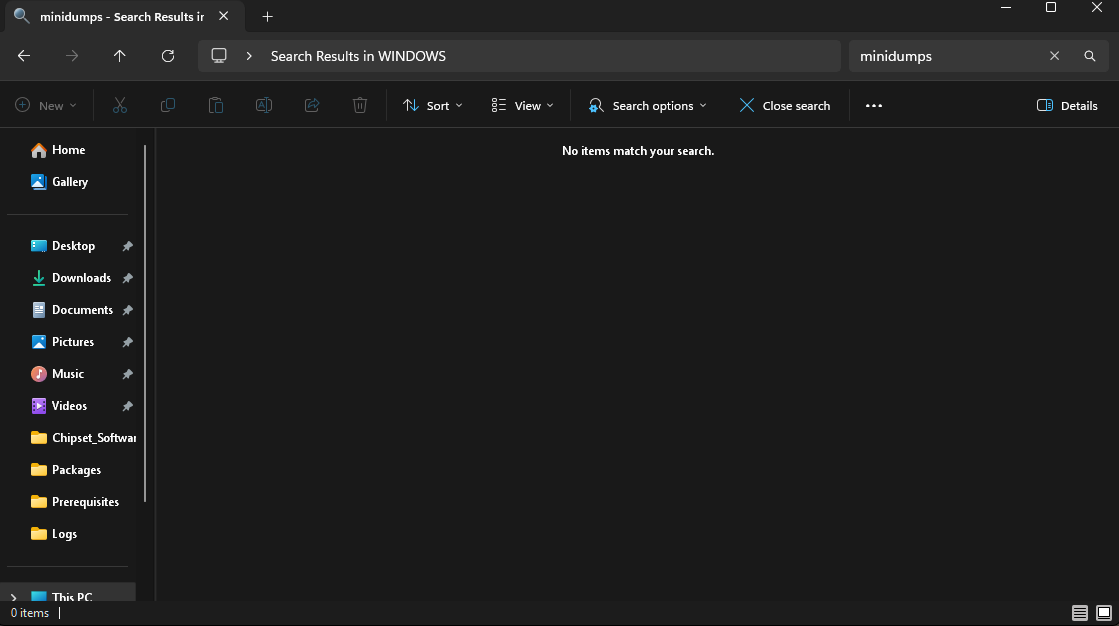This screenshot has height=626, width=1119.
Task: Open the View layout dropdown
Action: pos(522,106)
